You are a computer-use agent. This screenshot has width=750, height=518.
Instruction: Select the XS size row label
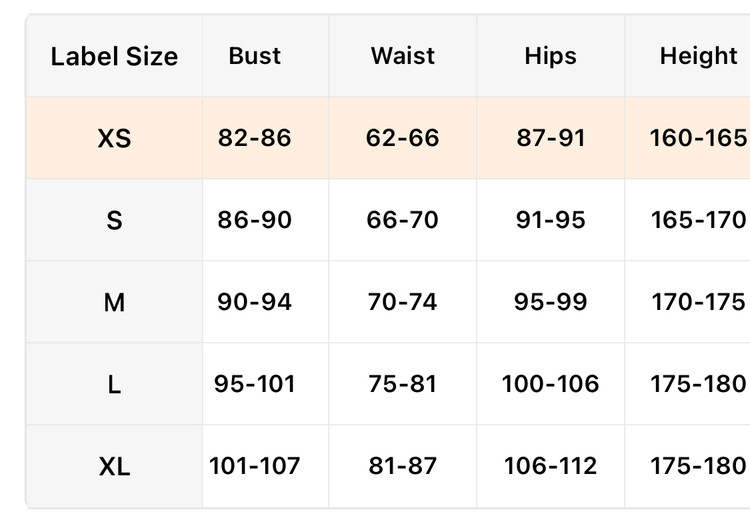tap(114, 138)
